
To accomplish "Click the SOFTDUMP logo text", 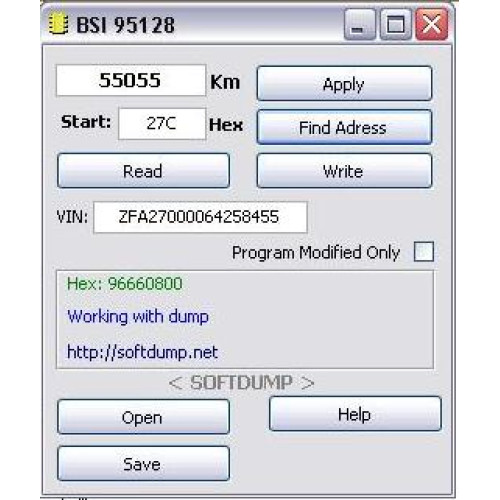I will [x=241, y=382].
